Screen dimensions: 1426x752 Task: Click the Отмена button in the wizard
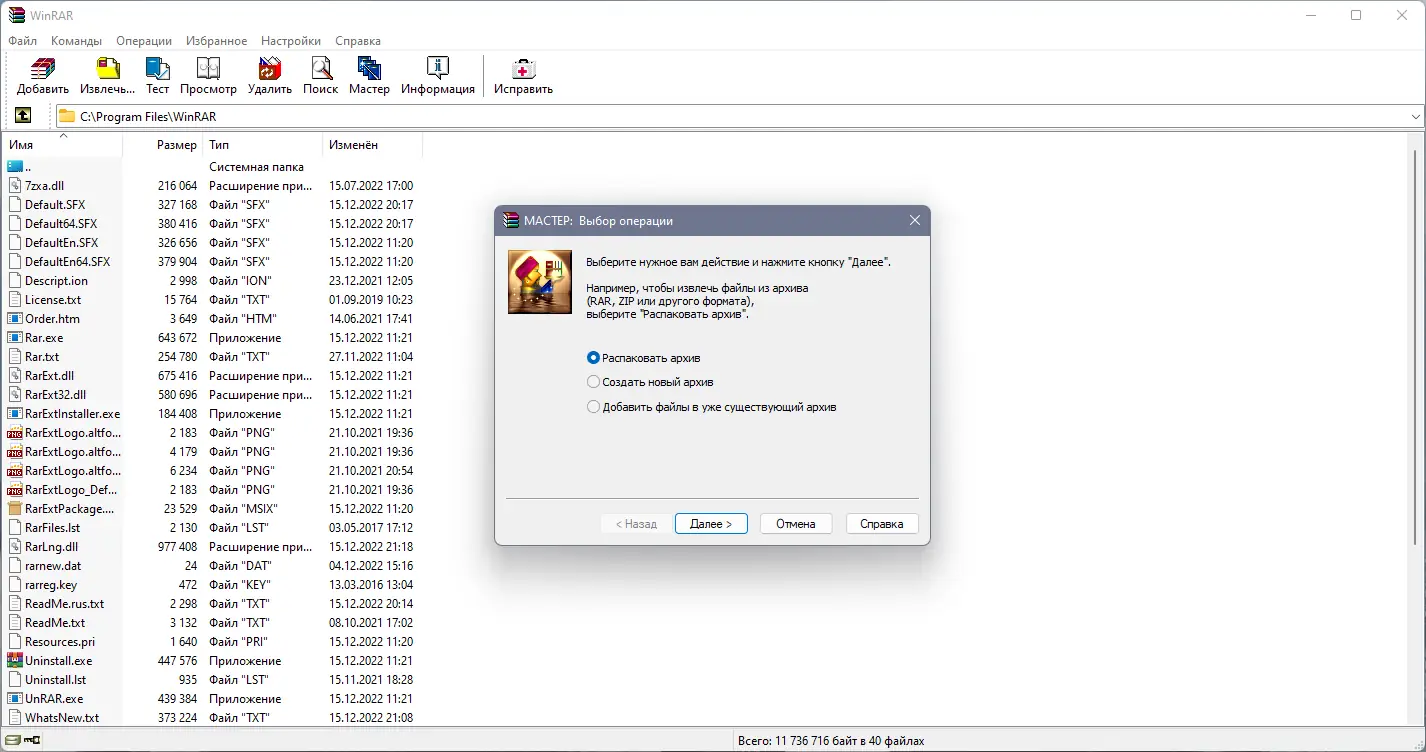(796, 524)
